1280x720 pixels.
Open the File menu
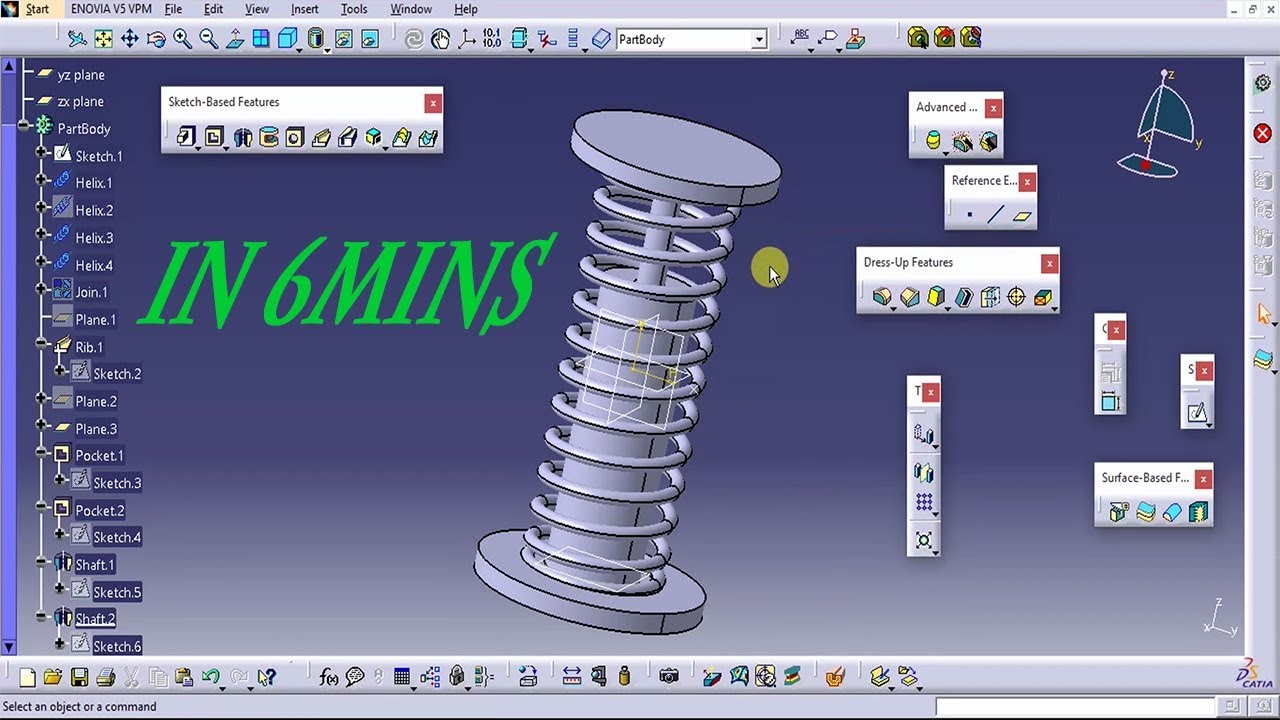pos(173,9)
